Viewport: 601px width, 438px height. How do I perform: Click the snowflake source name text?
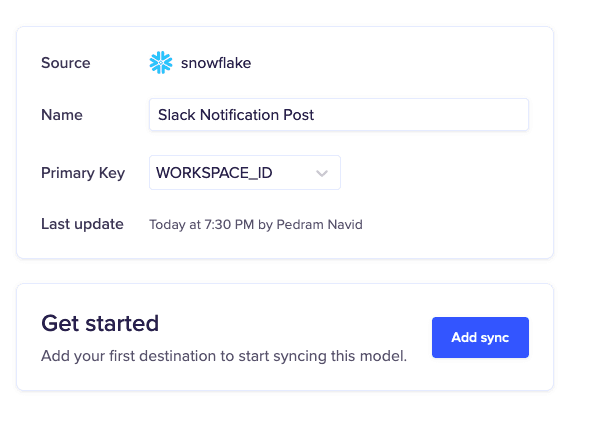click(x=215, y=63)
